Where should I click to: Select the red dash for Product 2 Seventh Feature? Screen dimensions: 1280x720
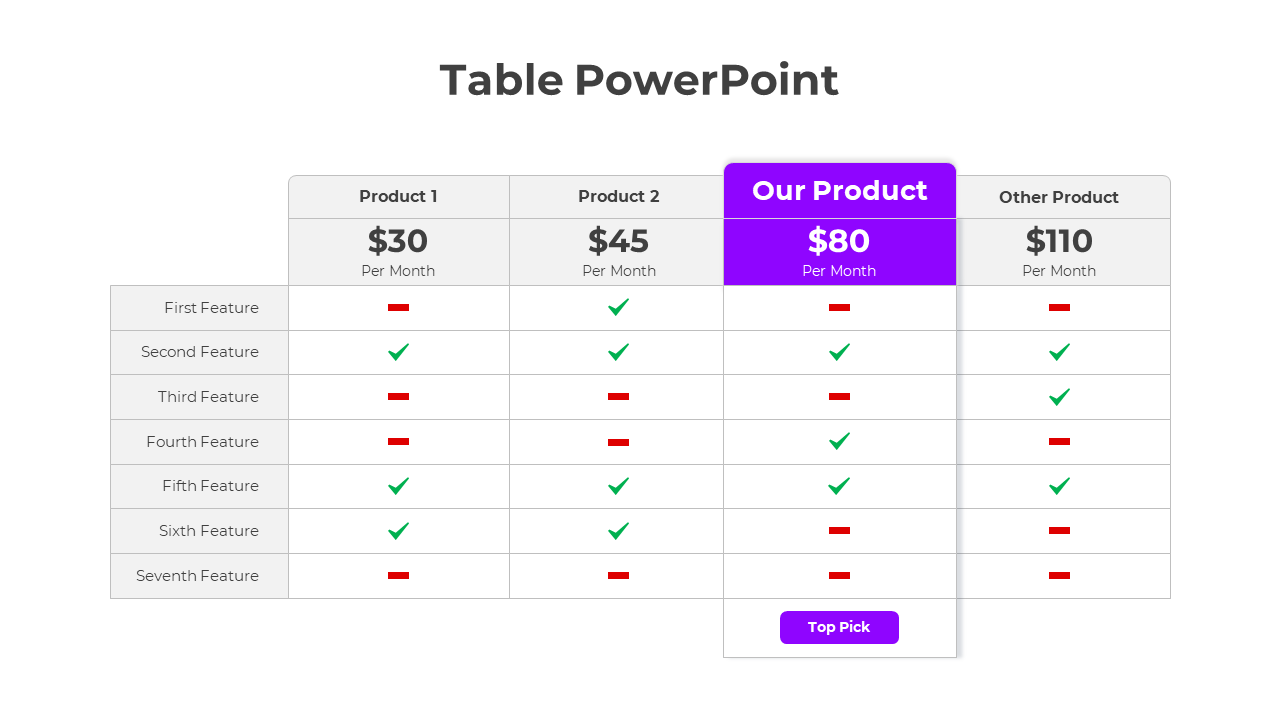618,575
